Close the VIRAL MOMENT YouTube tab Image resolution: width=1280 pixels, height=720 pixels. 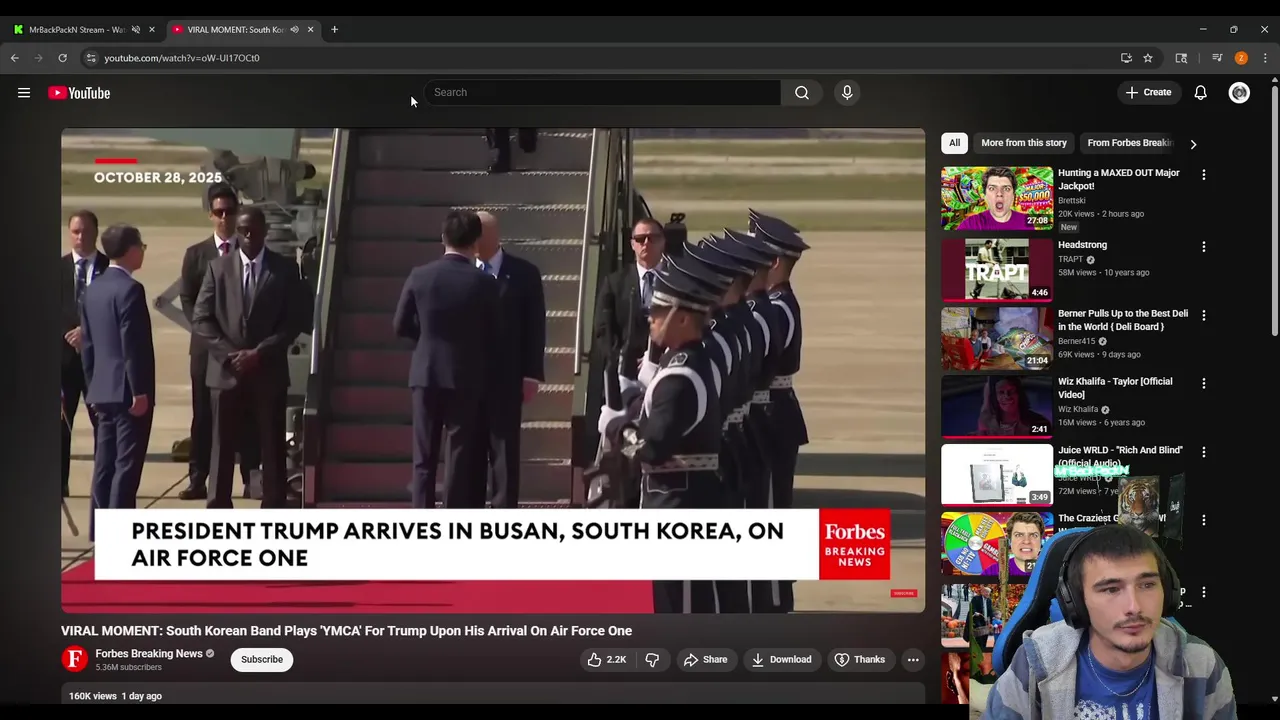(310, 30)
